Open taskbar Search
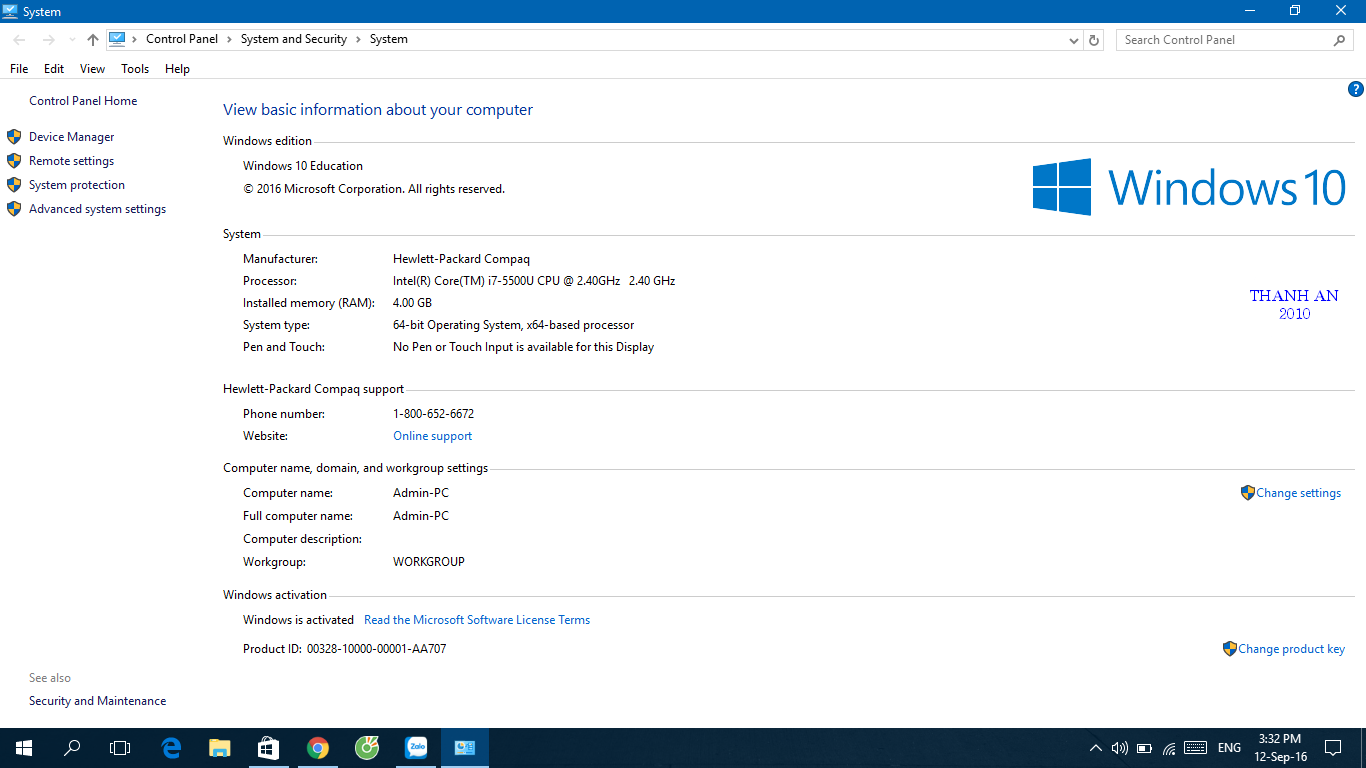 coord(72,748)
